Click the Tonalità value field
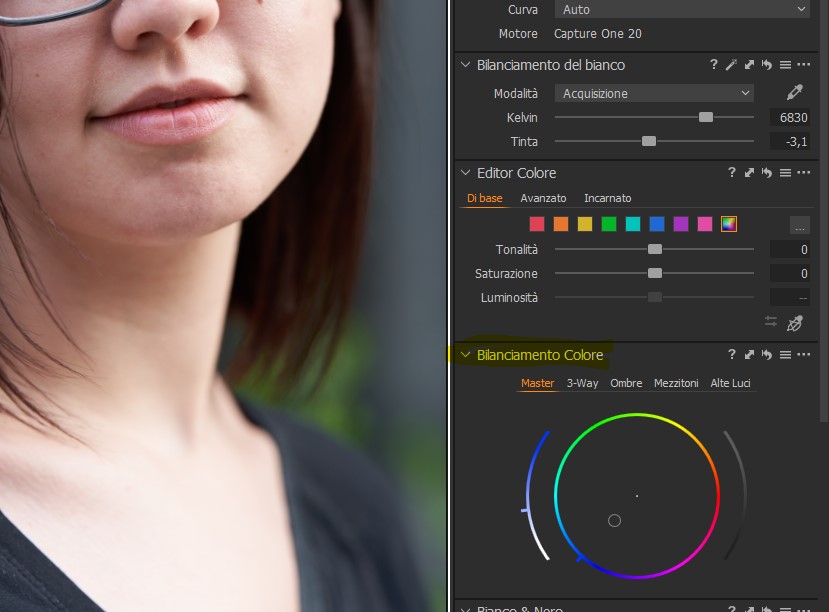Image resolution: width=829 pixels, height=612 pixels. tap(790, 249)
